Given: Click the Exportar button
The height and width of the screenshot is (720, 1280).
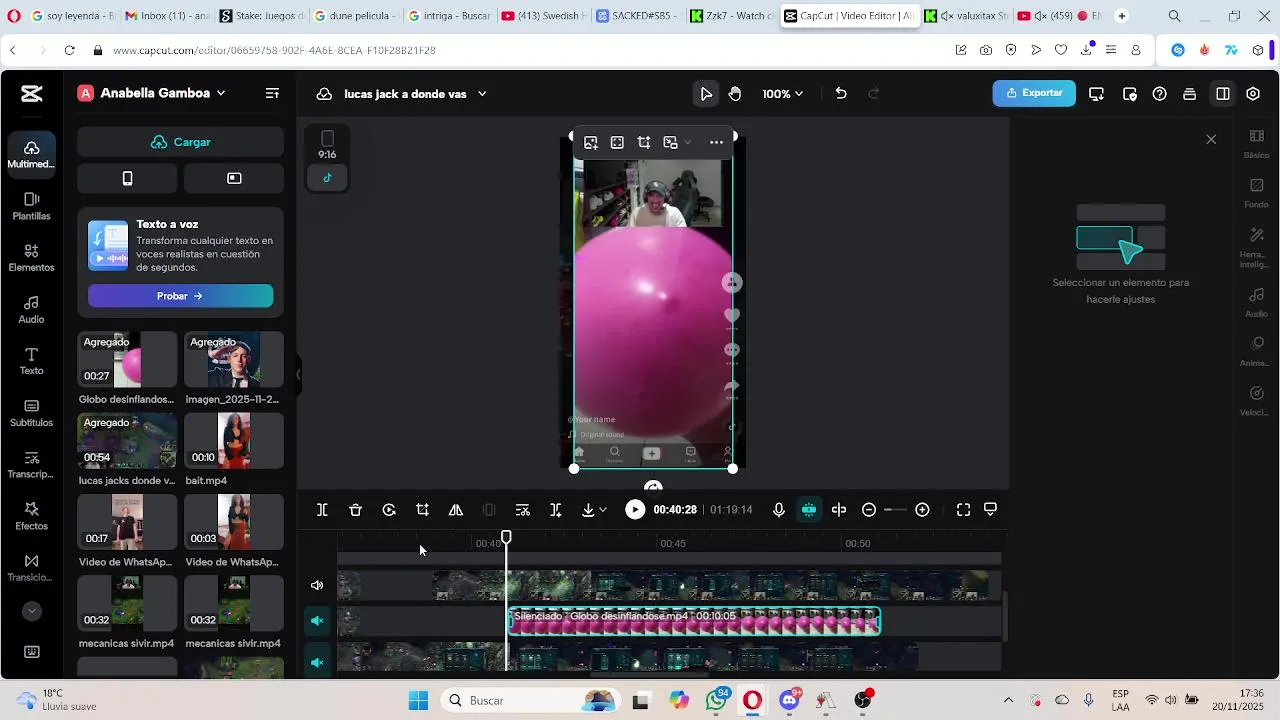Looking at the screenshot, I should [x=1034, y=93].
